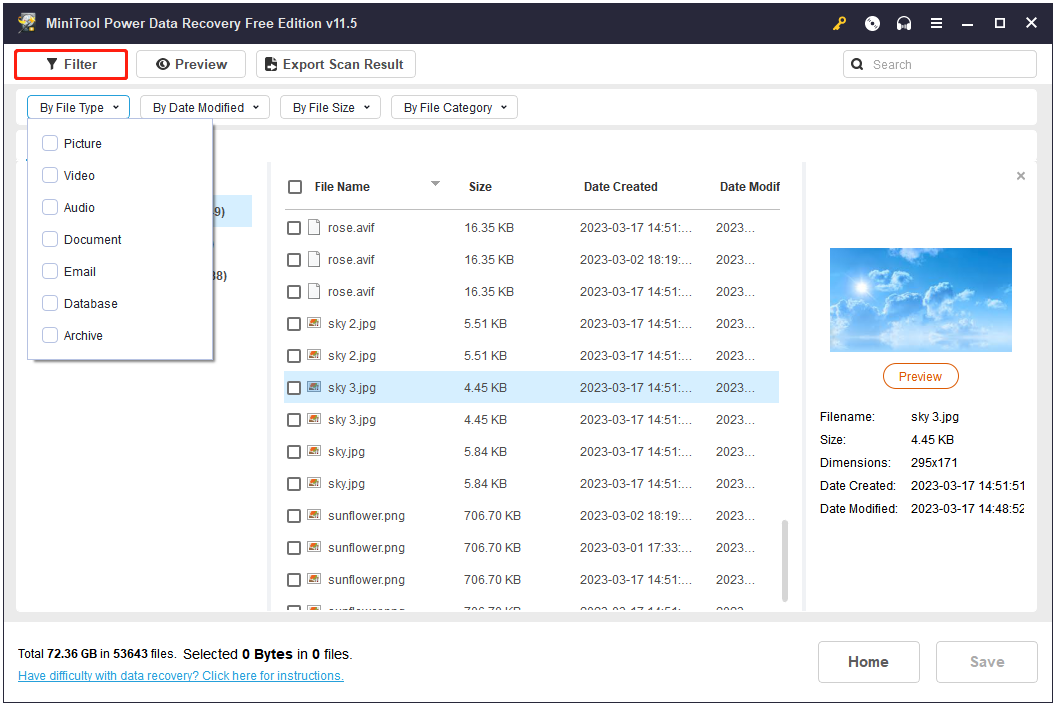Expand the By File Size dropdown
This screenshot has width=1056, height=707.
(x=331, y=108)
